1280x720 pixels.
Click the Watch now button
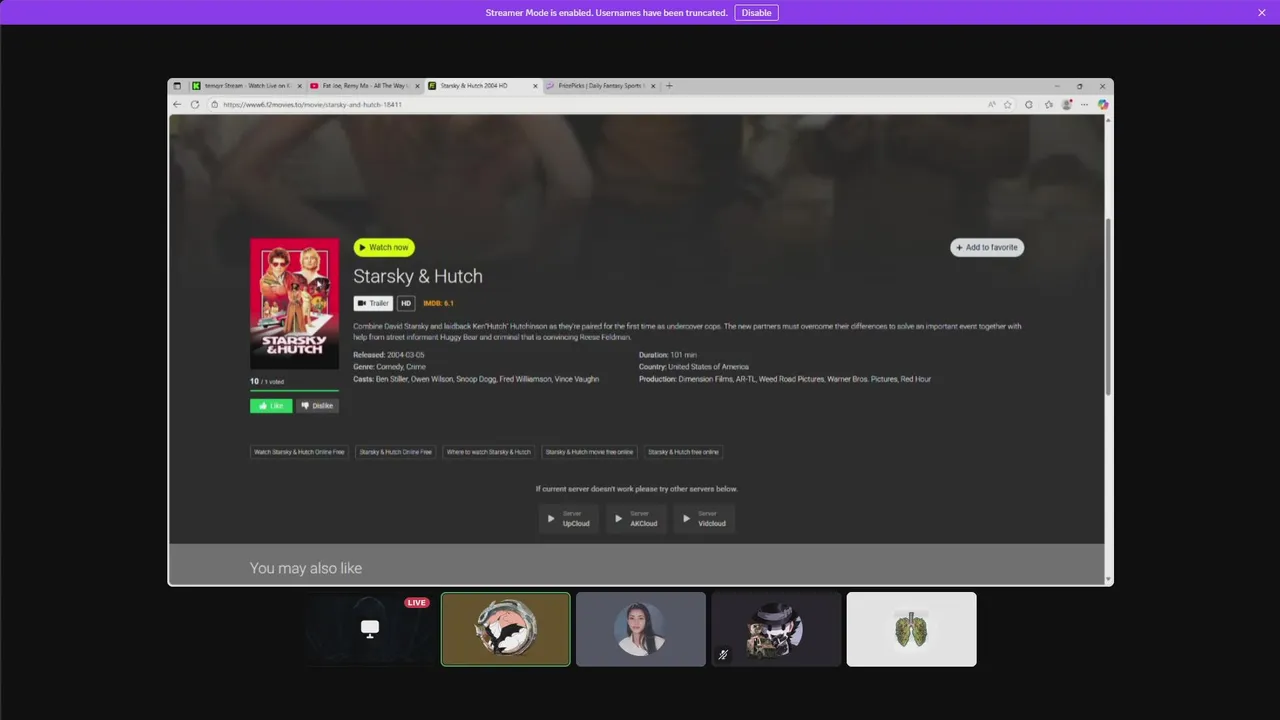[x=384, y=247]
